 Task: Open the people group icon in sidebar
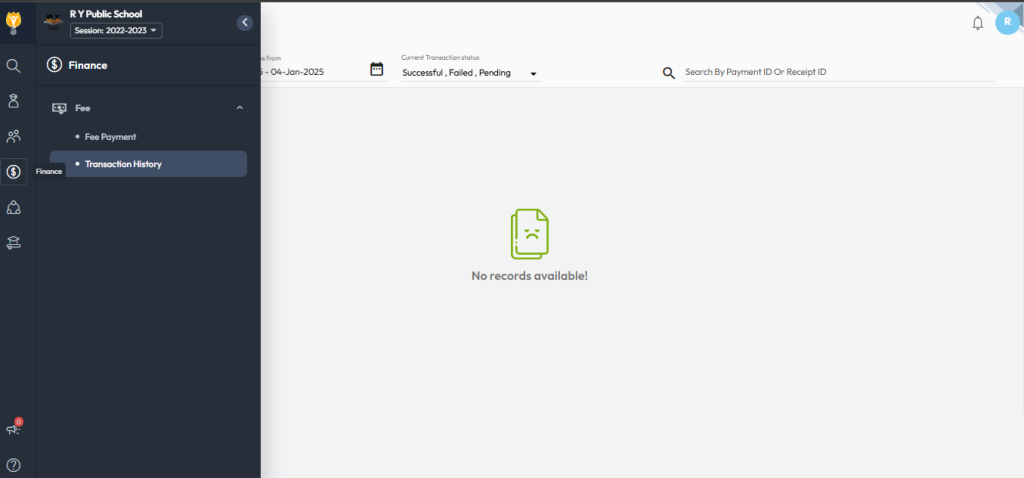14,136
